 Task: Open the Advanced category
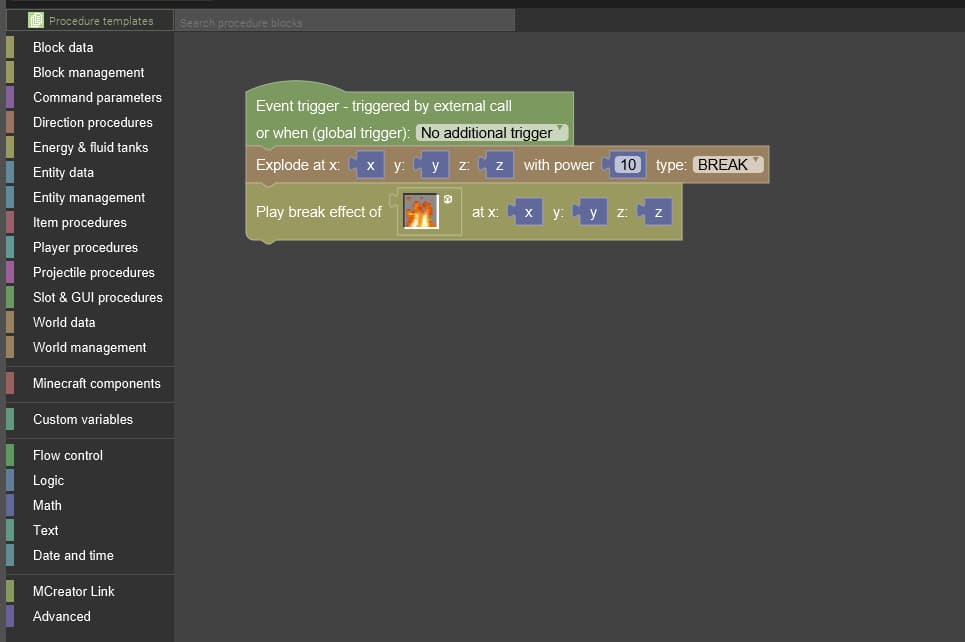pos(61,616)
